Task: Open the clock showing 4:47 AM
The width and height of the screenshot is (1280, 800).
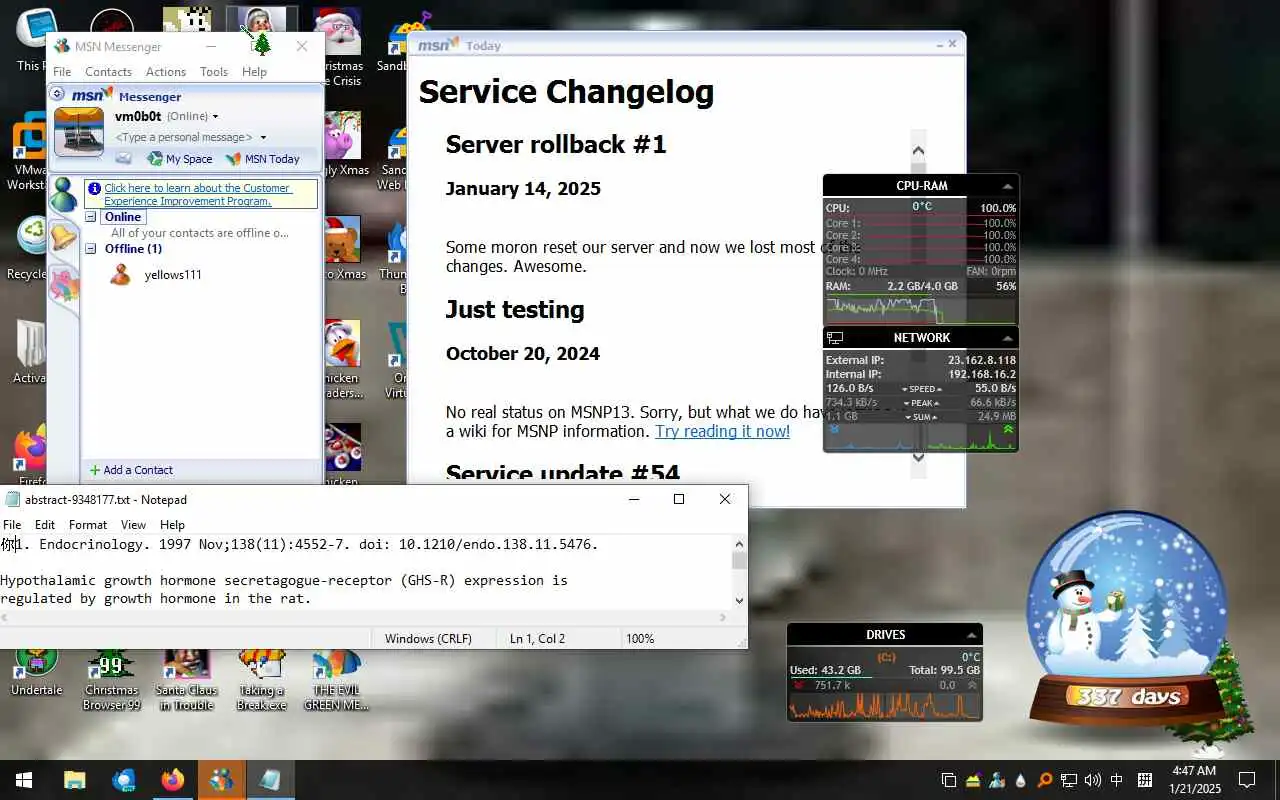Action: (x=1194, y=780)
